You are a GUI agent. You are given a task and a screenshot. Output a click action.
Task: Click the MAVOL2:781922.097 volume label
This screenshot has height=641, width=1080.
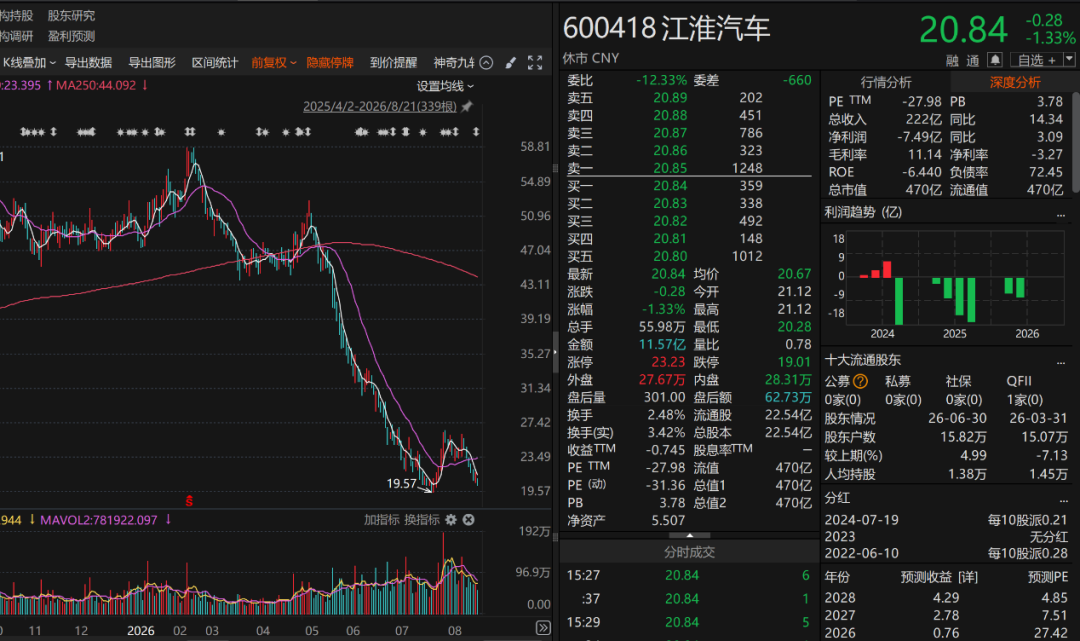click(x=98, y=520)
